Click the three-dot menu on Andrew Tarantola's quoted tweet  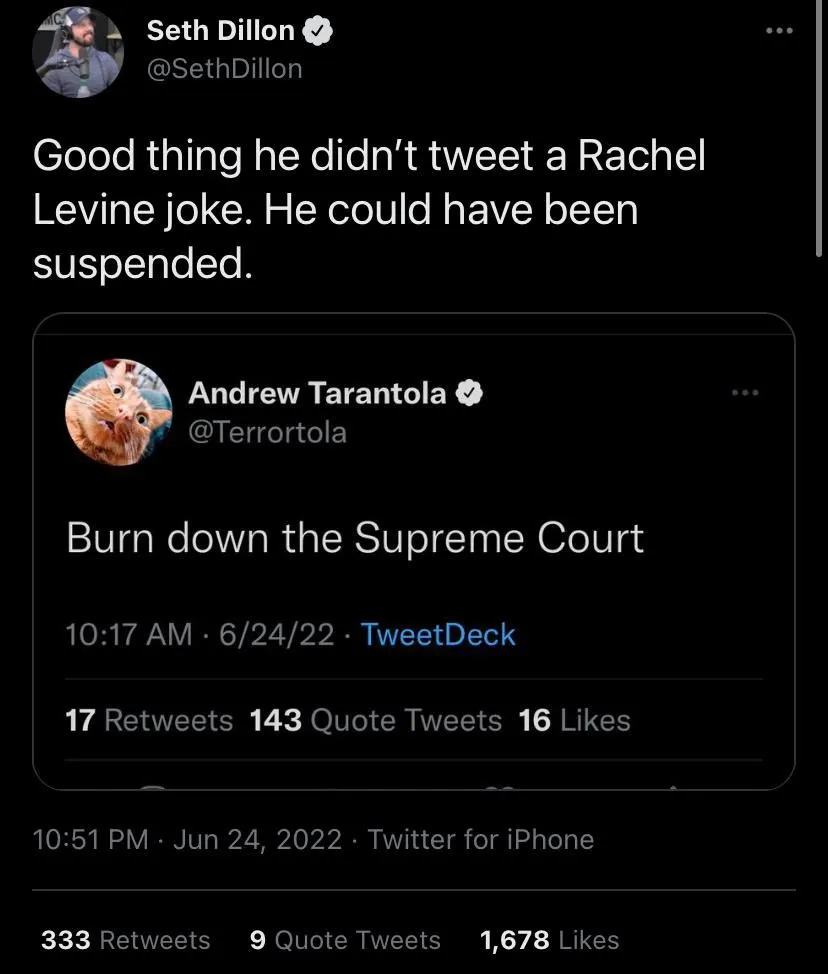[745, 392]
